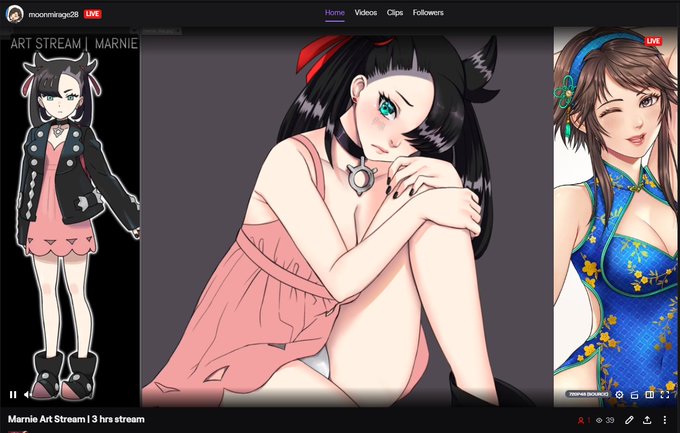Click the LIVE indicator inside the video player
The height and width of the screenshot is (433, 680).
pos(653,41)
